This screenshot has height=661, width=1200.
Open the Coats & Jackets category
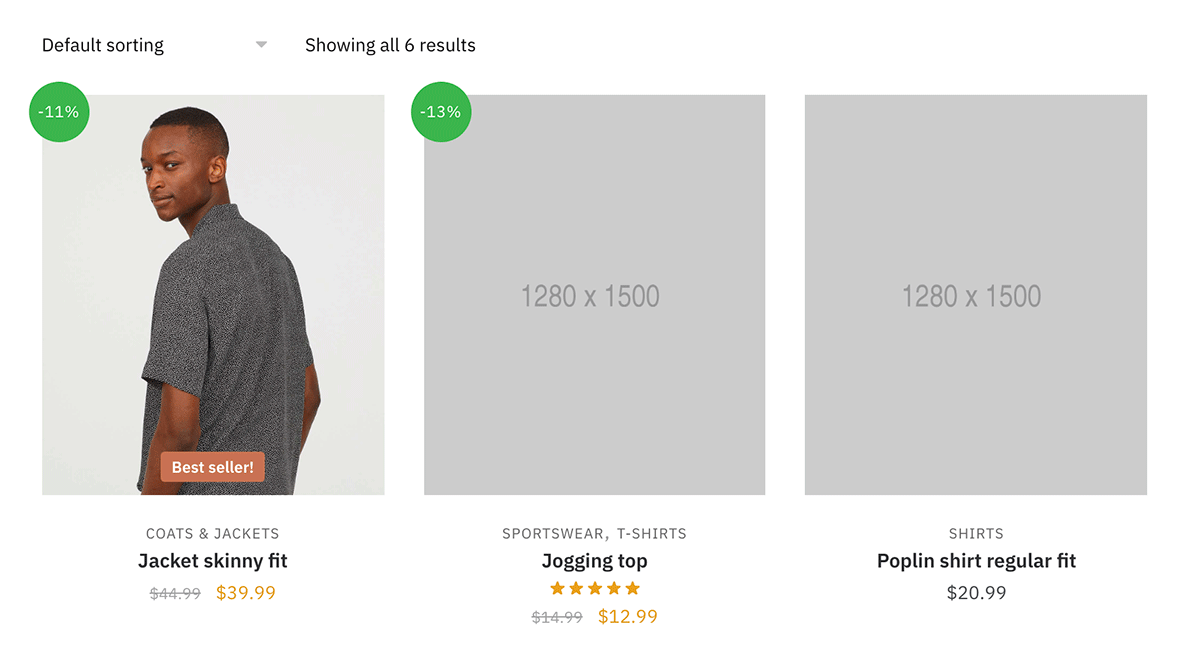[x=213, y=534]
